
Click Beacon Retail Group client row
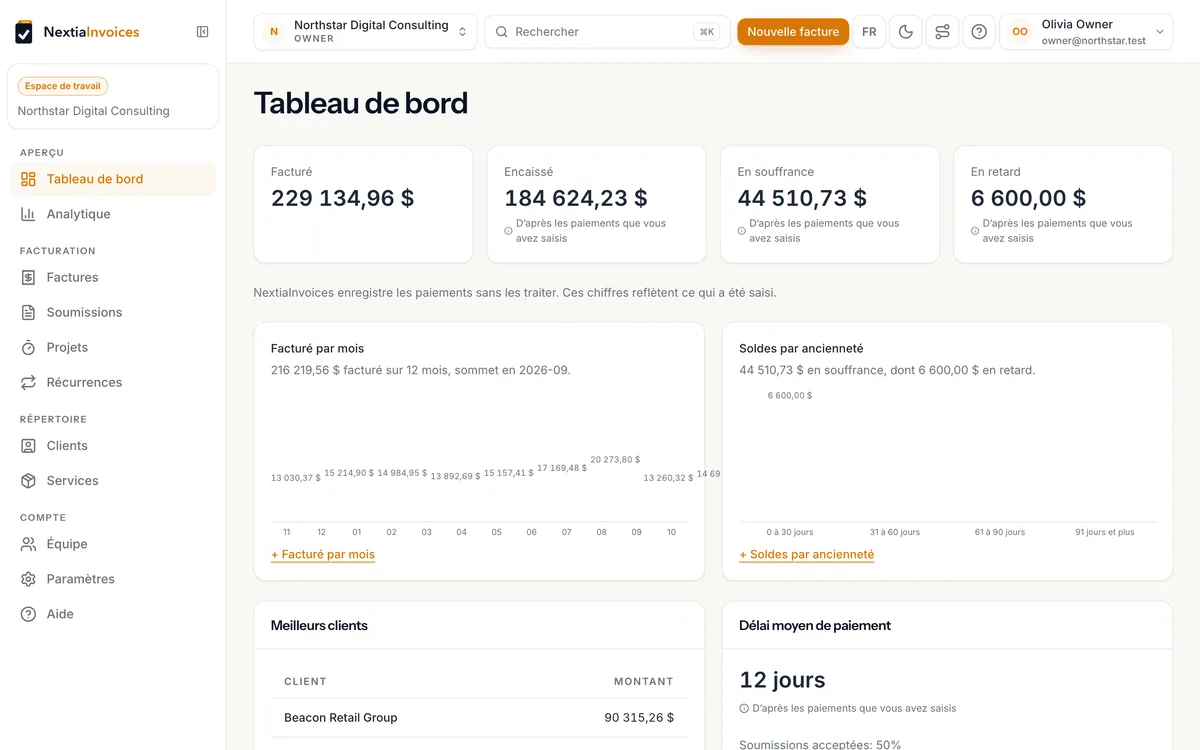[x=479, y=718]
